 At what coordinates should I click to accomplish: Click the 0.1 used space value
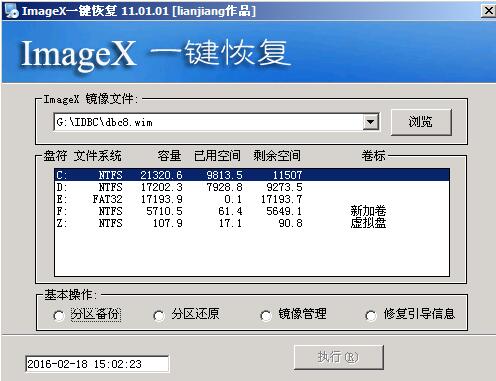click(x=233, y=199)
